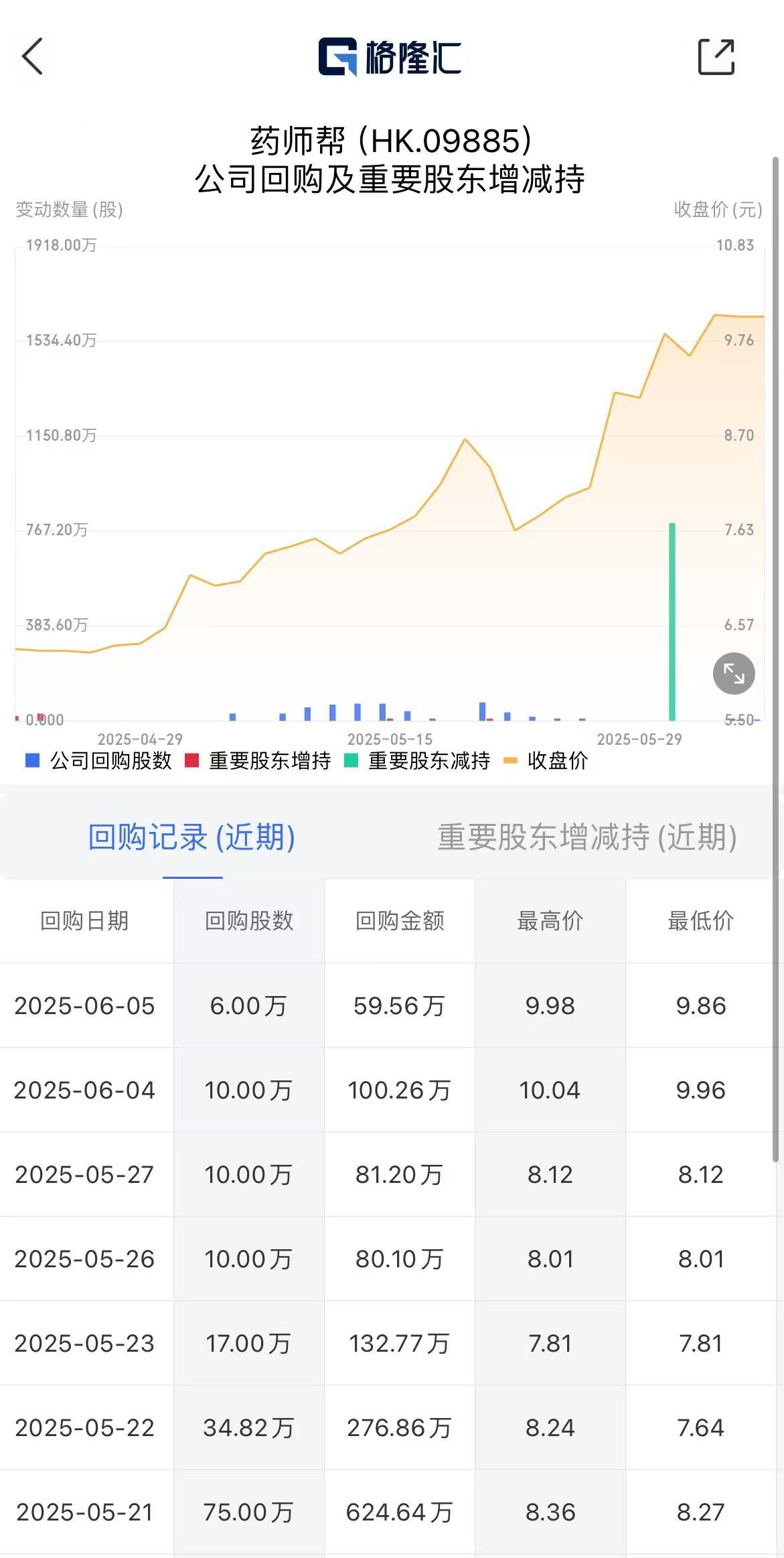Click the 9.98 highest price cell
Image resolution: width=784 pixels, height=1558 pixels.
550,1005
